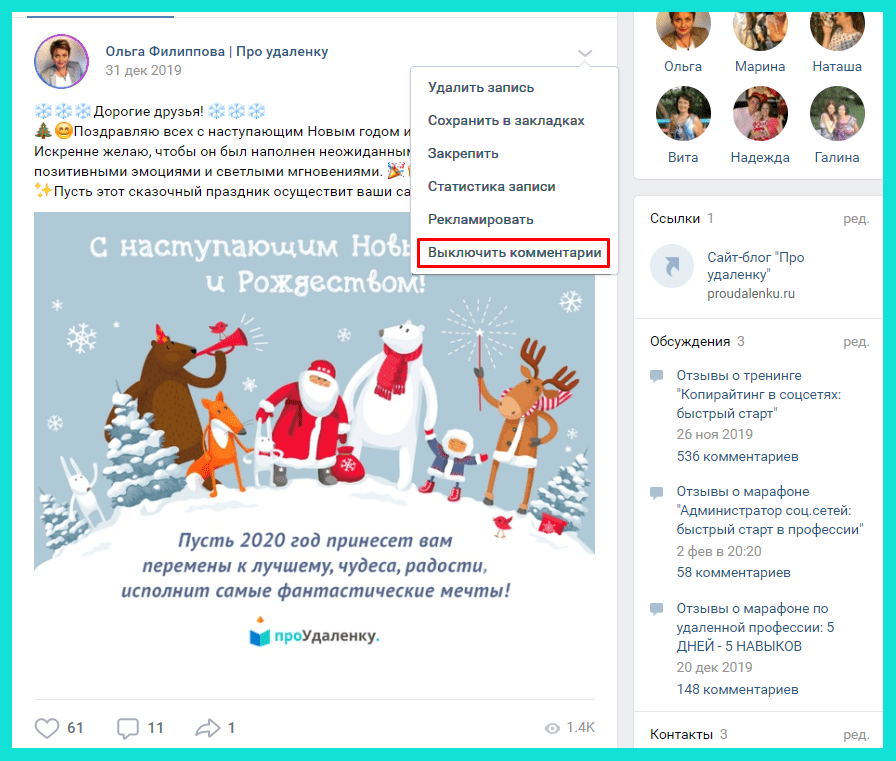Disable comments with Выключить комментарии
Image resolution: width=896 pixels, height=761 pixels.
[x=514, y=253]
